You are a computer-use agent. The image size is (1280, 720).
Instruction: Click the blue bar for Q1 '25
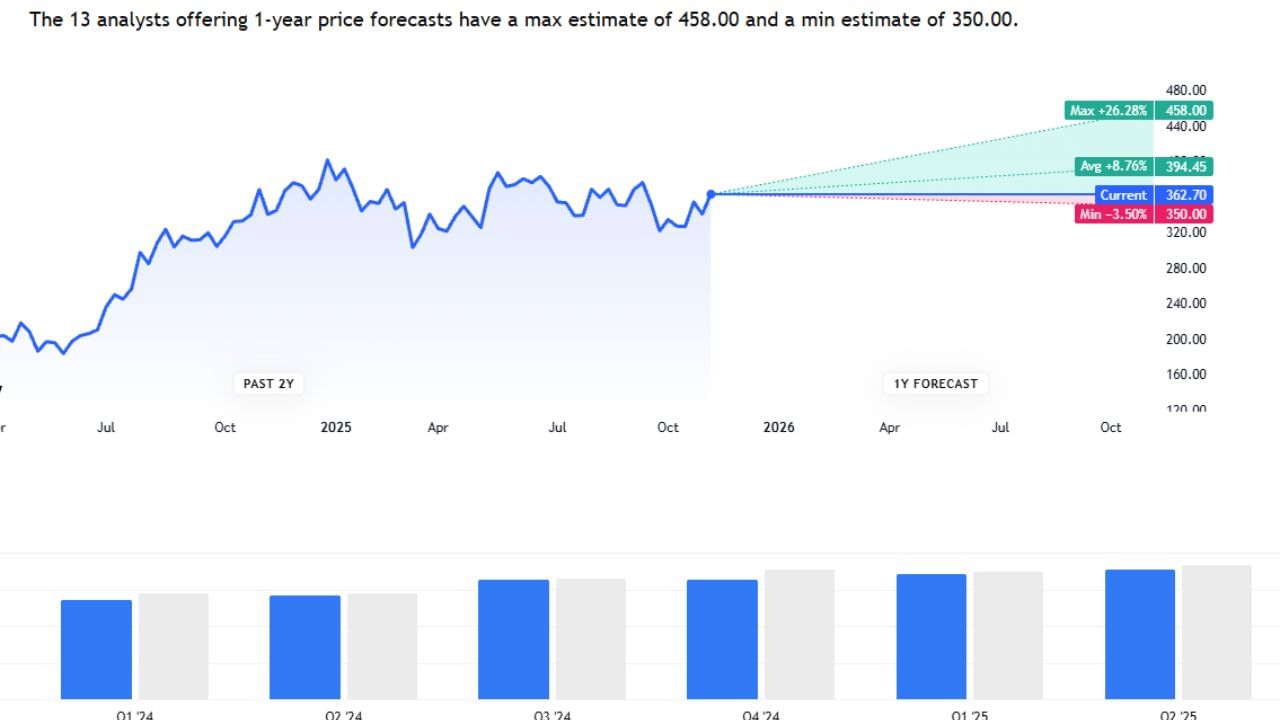(x=931, y=637)
